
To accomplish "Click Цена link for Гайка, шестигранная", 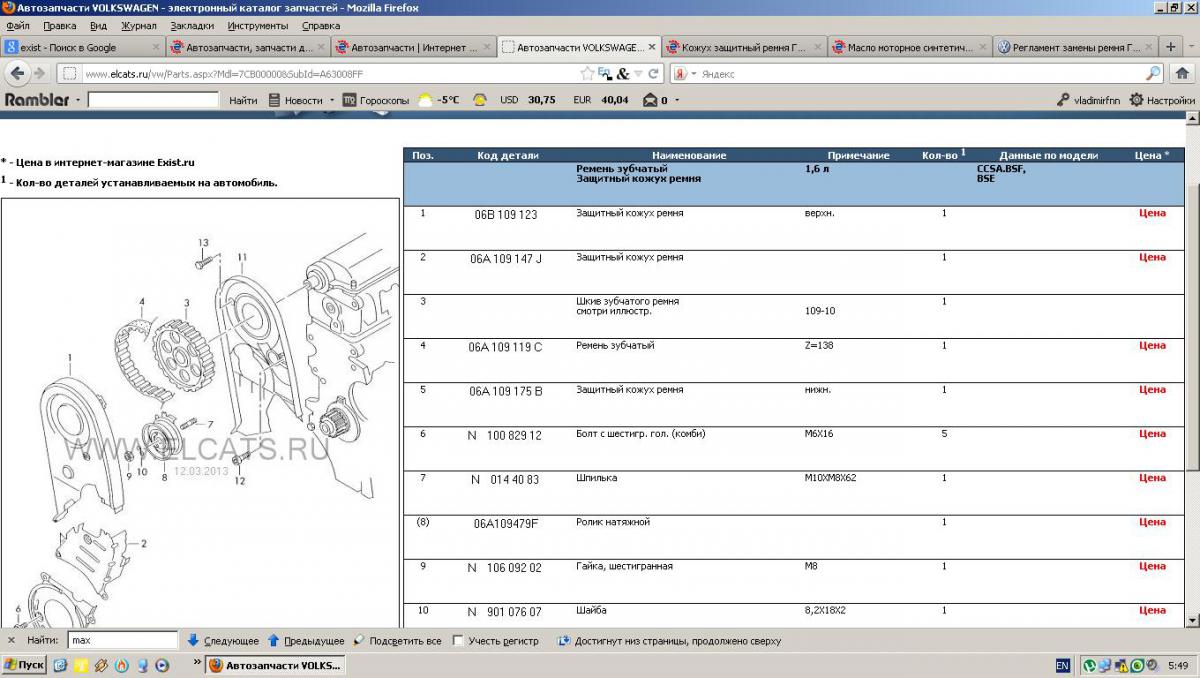I will pyautogui.click(x=1152, y=565).
